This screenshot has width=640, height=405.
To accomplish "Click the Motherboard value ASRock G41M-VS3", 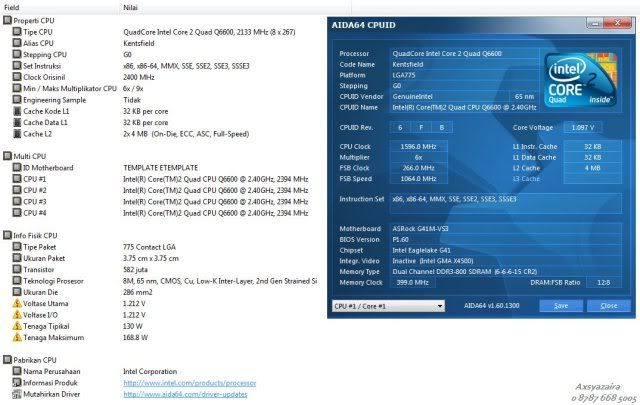I will 506,229.
